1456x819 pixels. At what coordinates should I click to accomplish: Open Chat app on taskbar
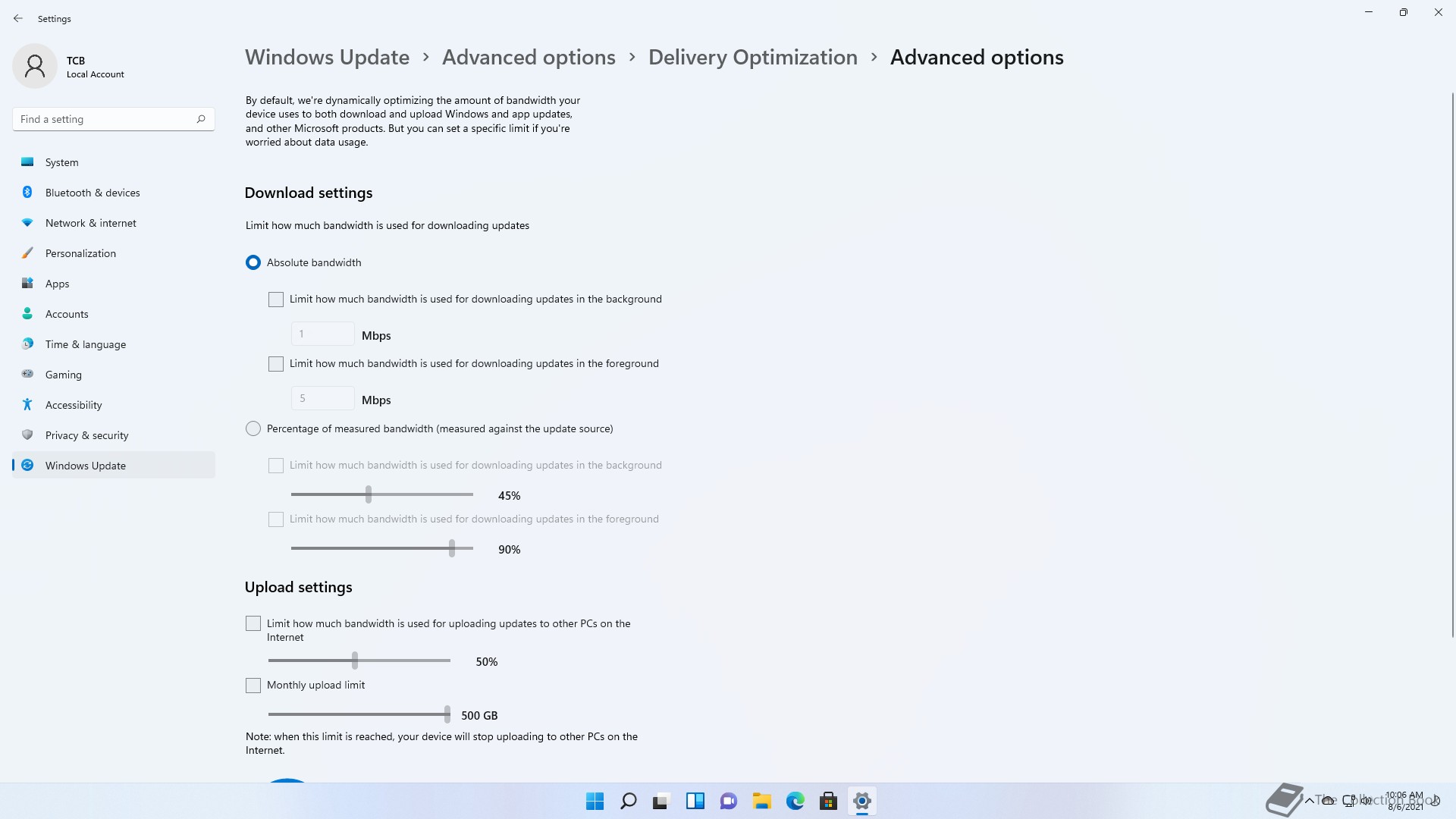click(729, 801)
